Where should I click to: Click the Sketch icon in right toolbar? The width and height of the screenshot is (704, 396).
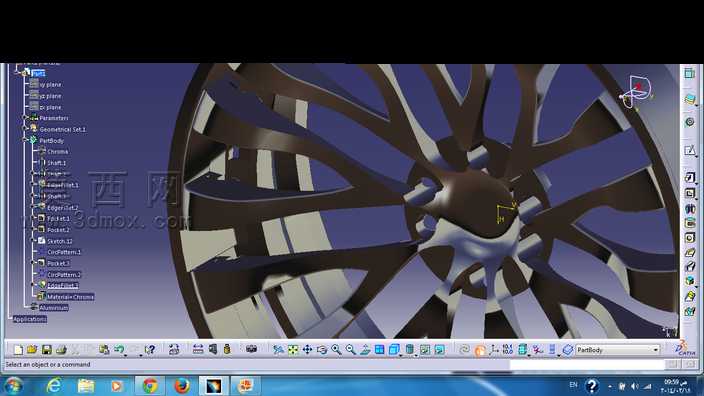(x=690, y=150)
